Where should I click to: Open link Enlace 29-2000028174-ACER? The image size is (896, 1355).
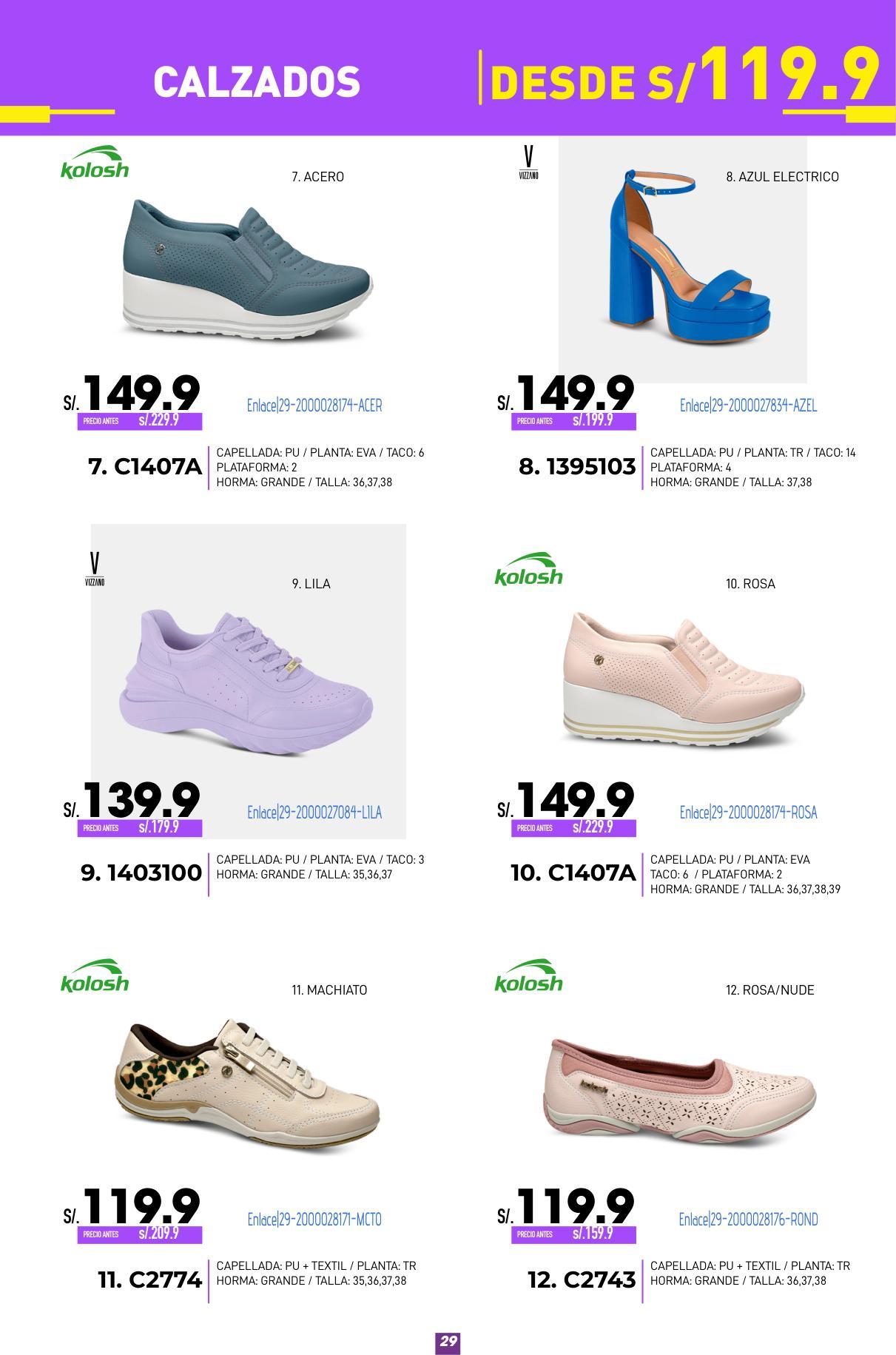tap(314, 406)
